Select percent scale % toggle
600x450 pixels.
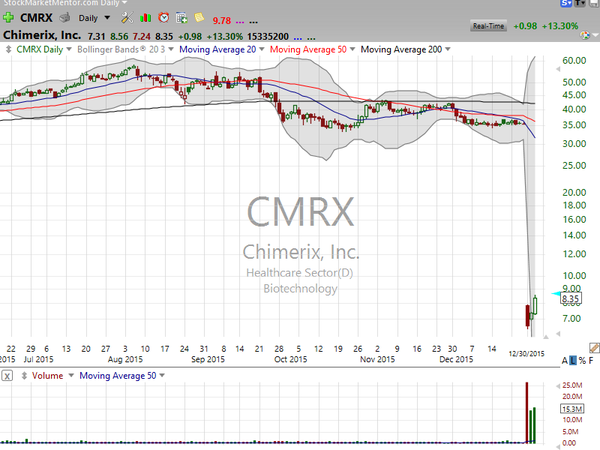click(582, 360)
